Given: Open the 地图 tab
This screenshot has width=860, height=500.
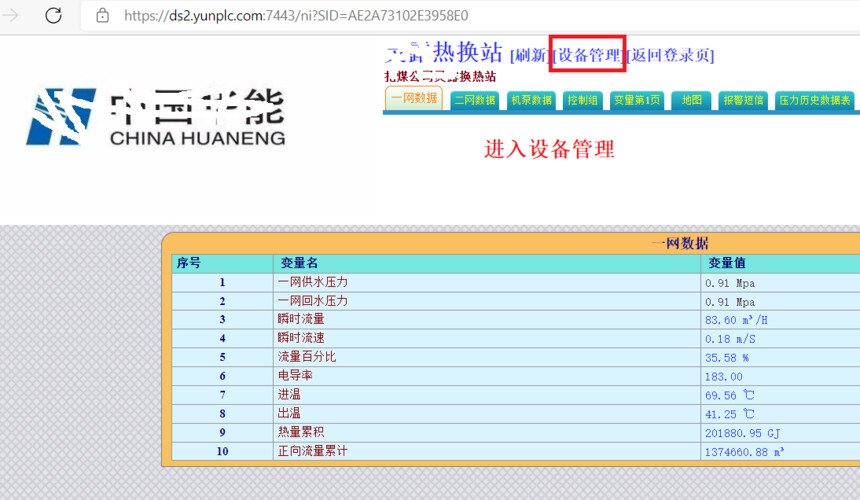Looking at the screenshot, I should pyautogui.click(x=692, y=100).
